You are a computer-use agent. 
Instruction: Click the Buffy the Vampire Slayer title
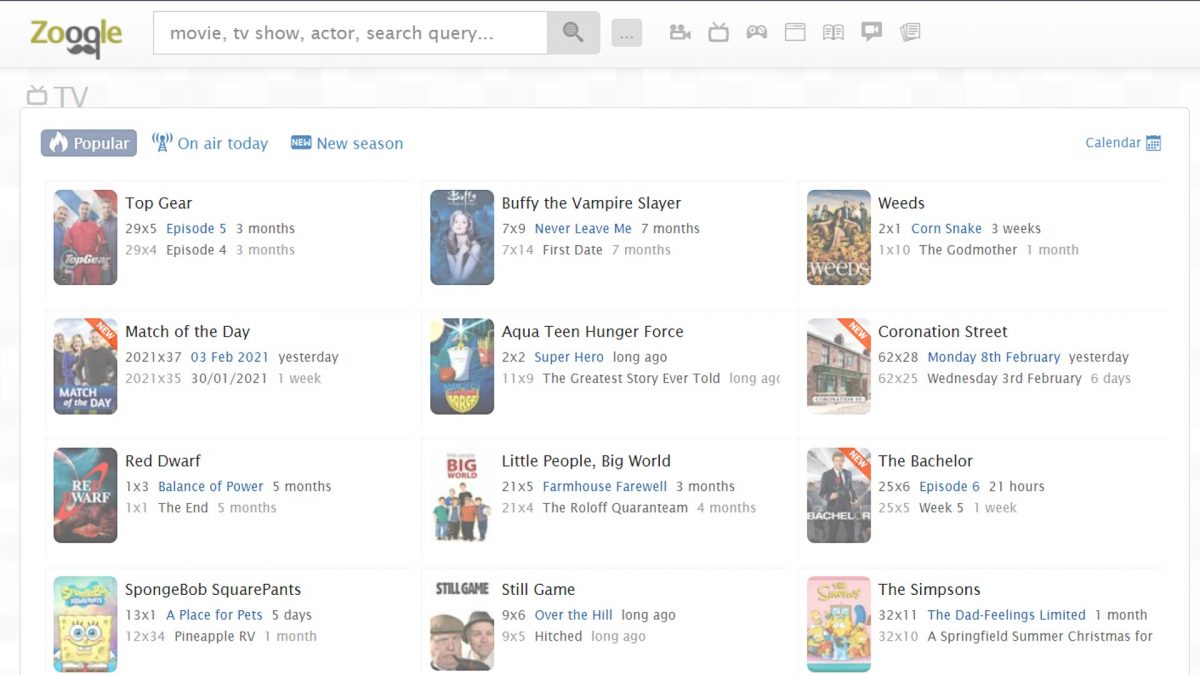(x=591, y=203)
